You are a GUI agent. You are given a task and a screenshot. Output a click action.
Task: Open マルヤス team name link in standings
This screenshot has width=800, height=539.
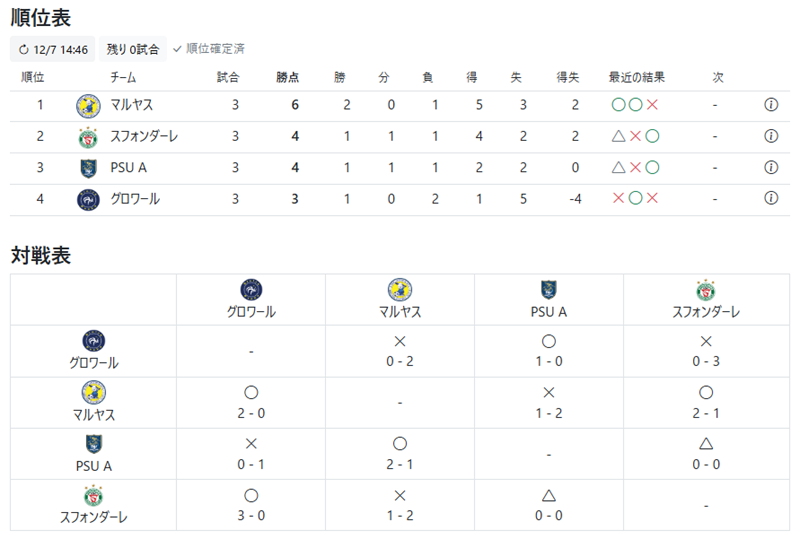(132, 105)
